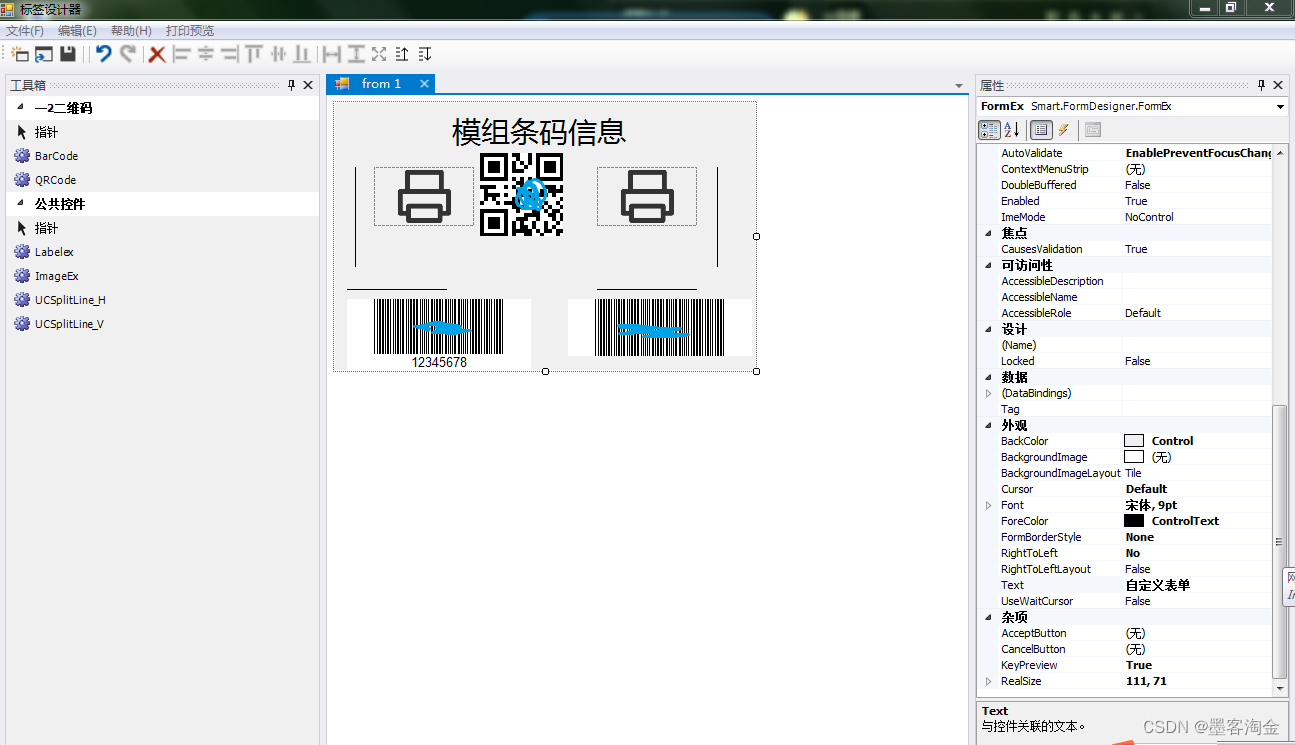1295x745 pixels.
Task: Pick the UCSplitLine_H control
Action: [x=70, y=300]
